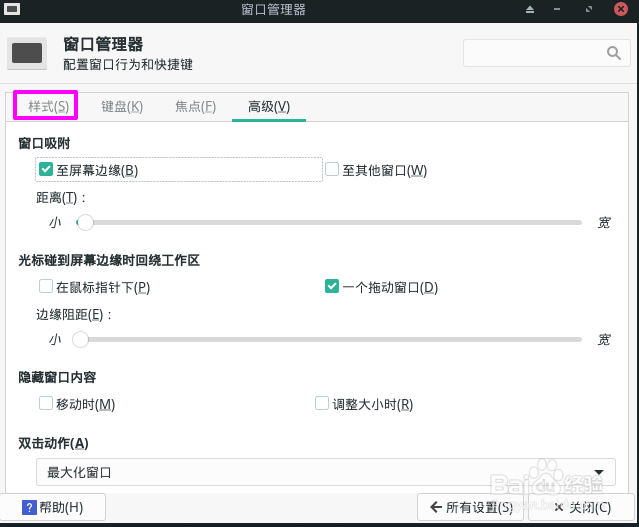
Task: Click the 光标碰到屏幕边缘时回绕工作区 heading
Action: click(x=109, y=260)
